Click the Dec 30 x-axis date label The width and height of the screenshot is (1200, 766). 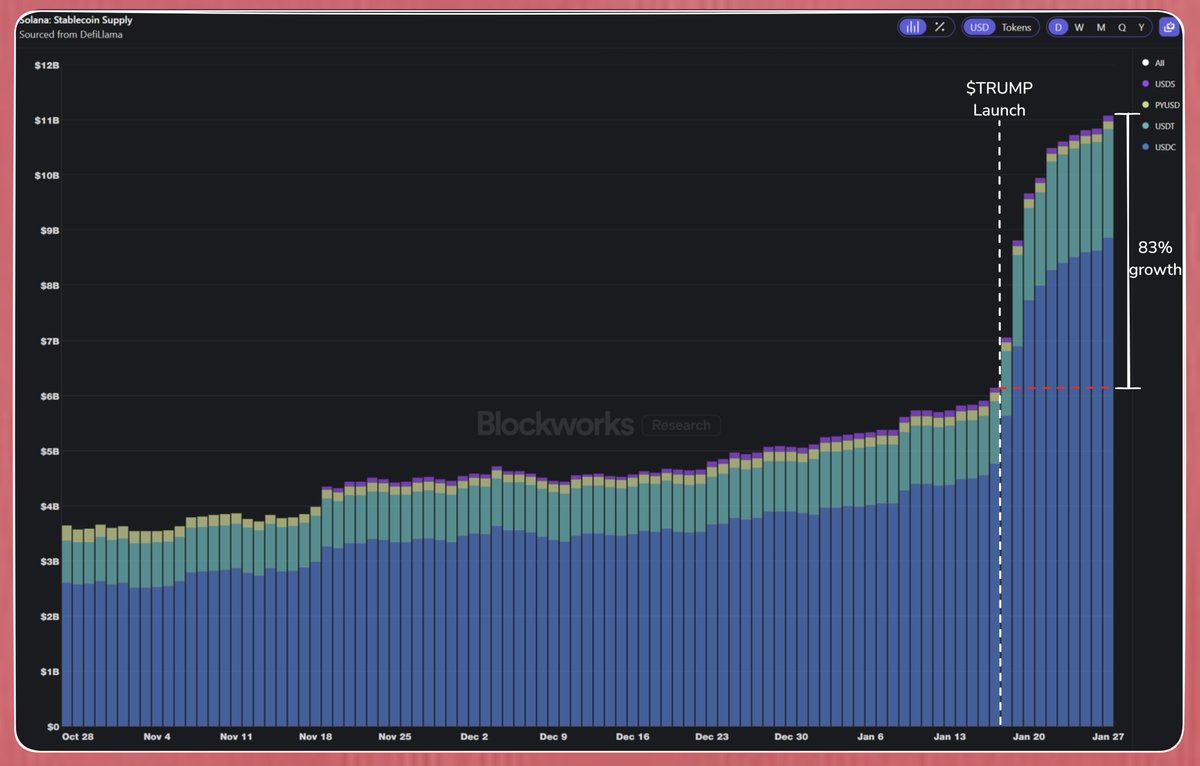click(x=790, y=737)
